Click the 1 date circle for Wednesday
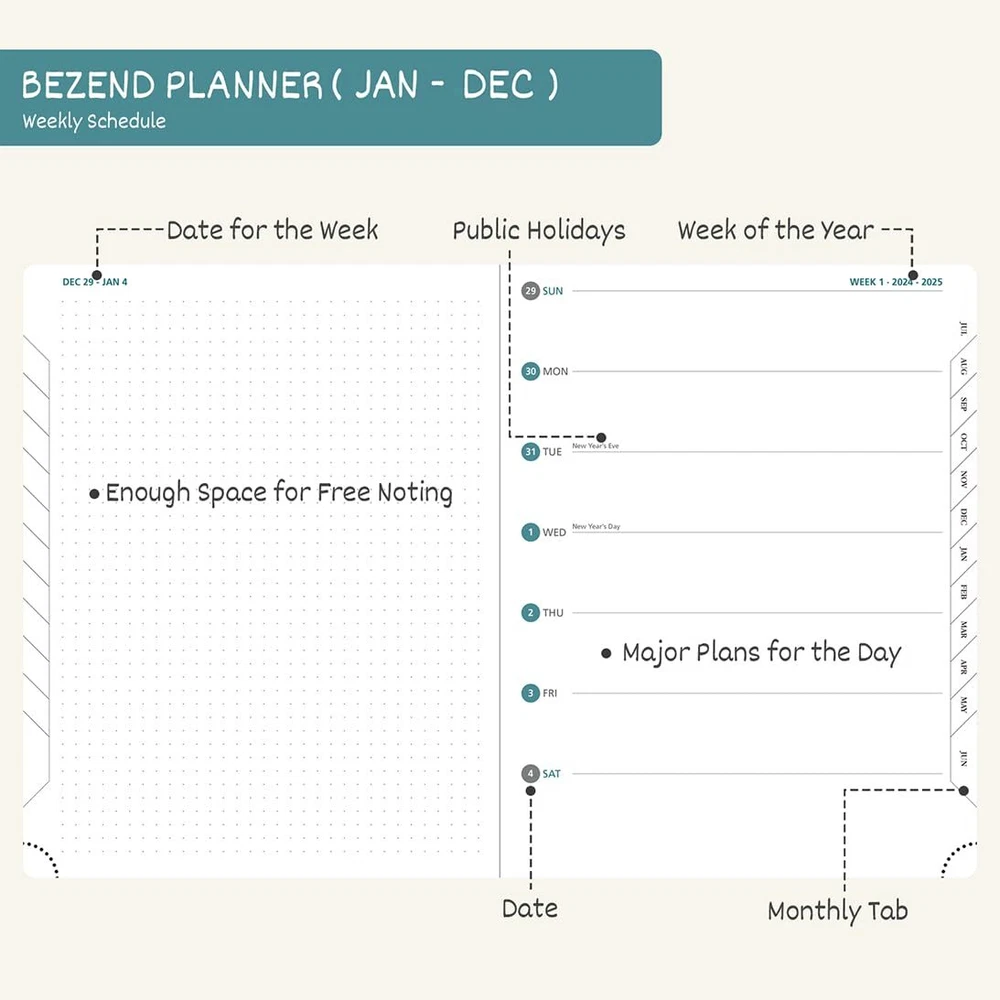 (530, 532)
